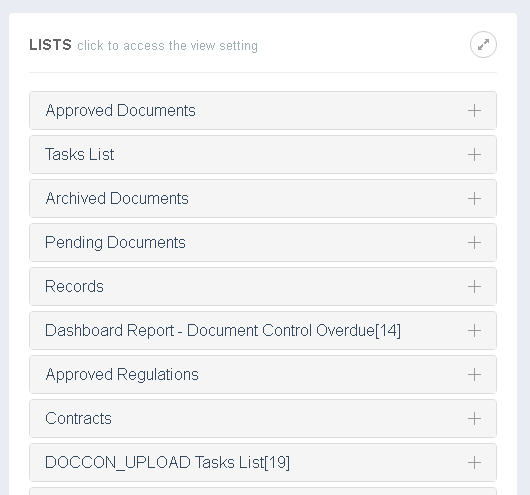Click plus icon on Archived Documents row
Image resolution: width=530 pixels, height=495 pixels.
[474, 198]
